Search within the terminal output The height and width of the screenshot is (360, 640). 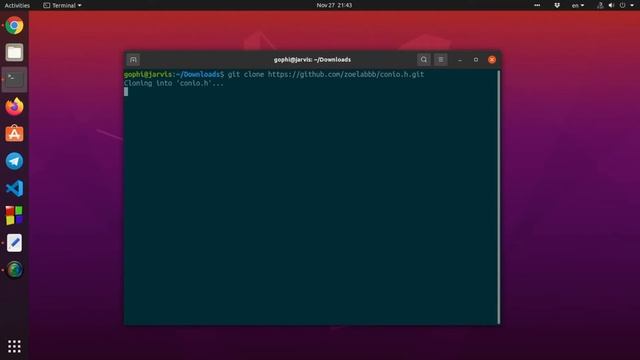point(424,60)
